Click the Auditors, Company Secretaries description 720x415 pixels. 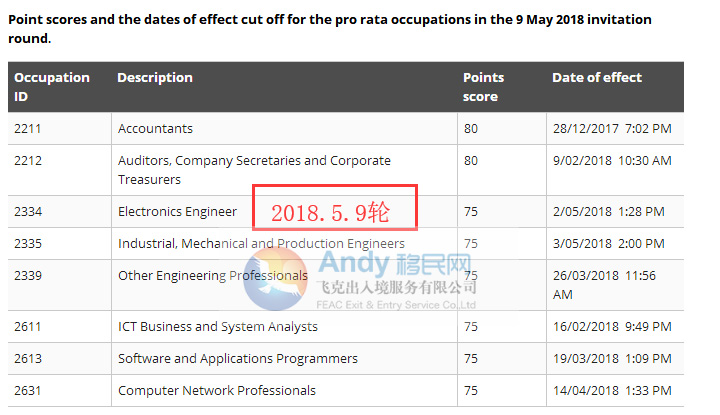pos(254,170)
